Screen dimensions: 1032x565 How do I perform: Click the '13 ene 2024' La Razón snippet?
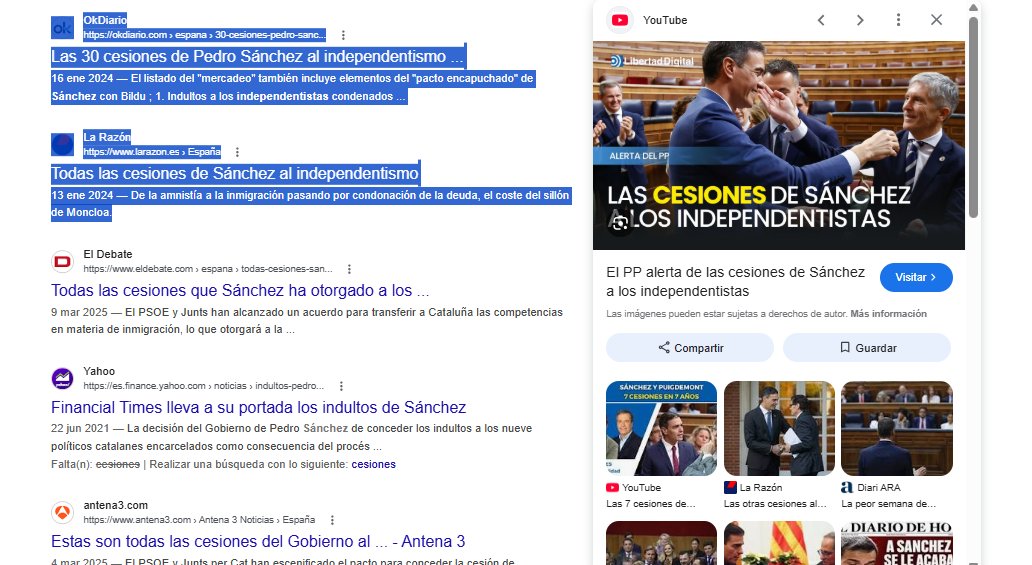(x=311, y=203)
